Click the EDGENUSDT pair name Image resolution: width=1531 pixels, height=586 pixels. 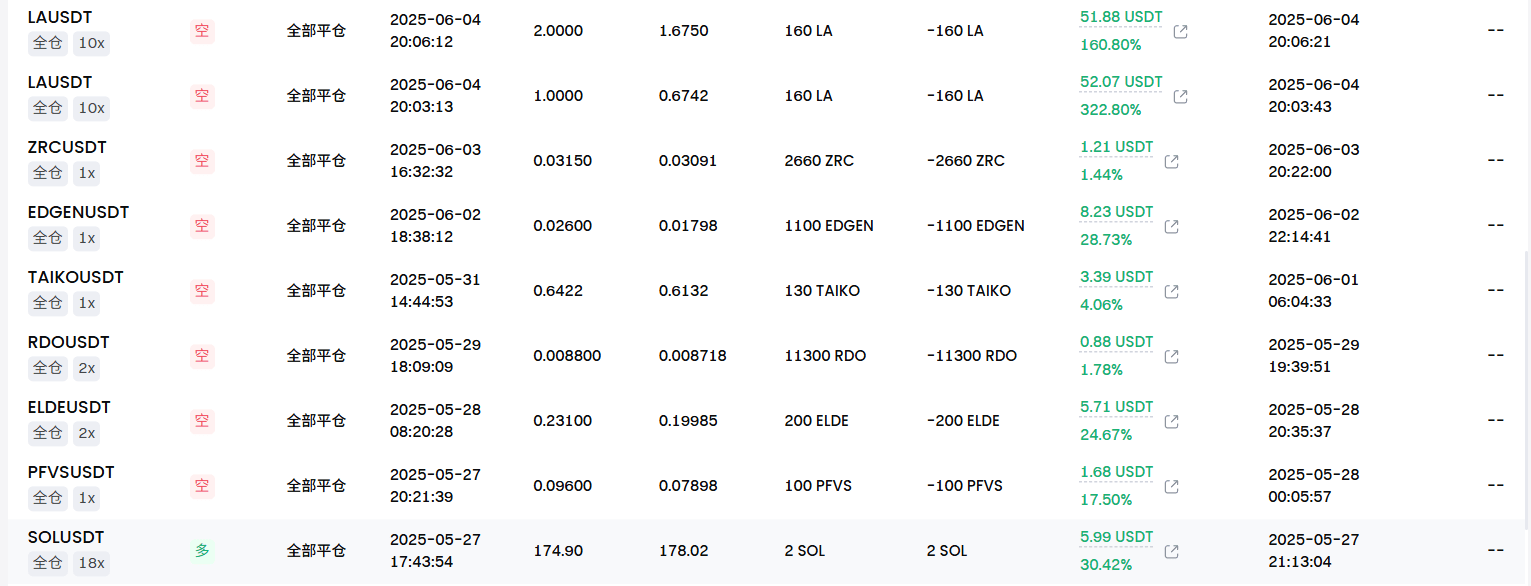(x=78, y=212)
